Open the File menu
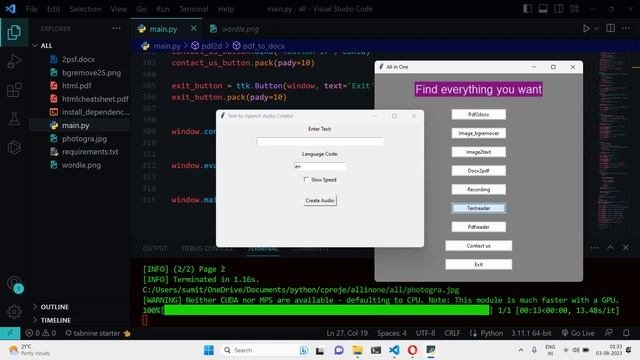Image resolution: width=640 pixels, height=360 pixels. coord(31,9)
